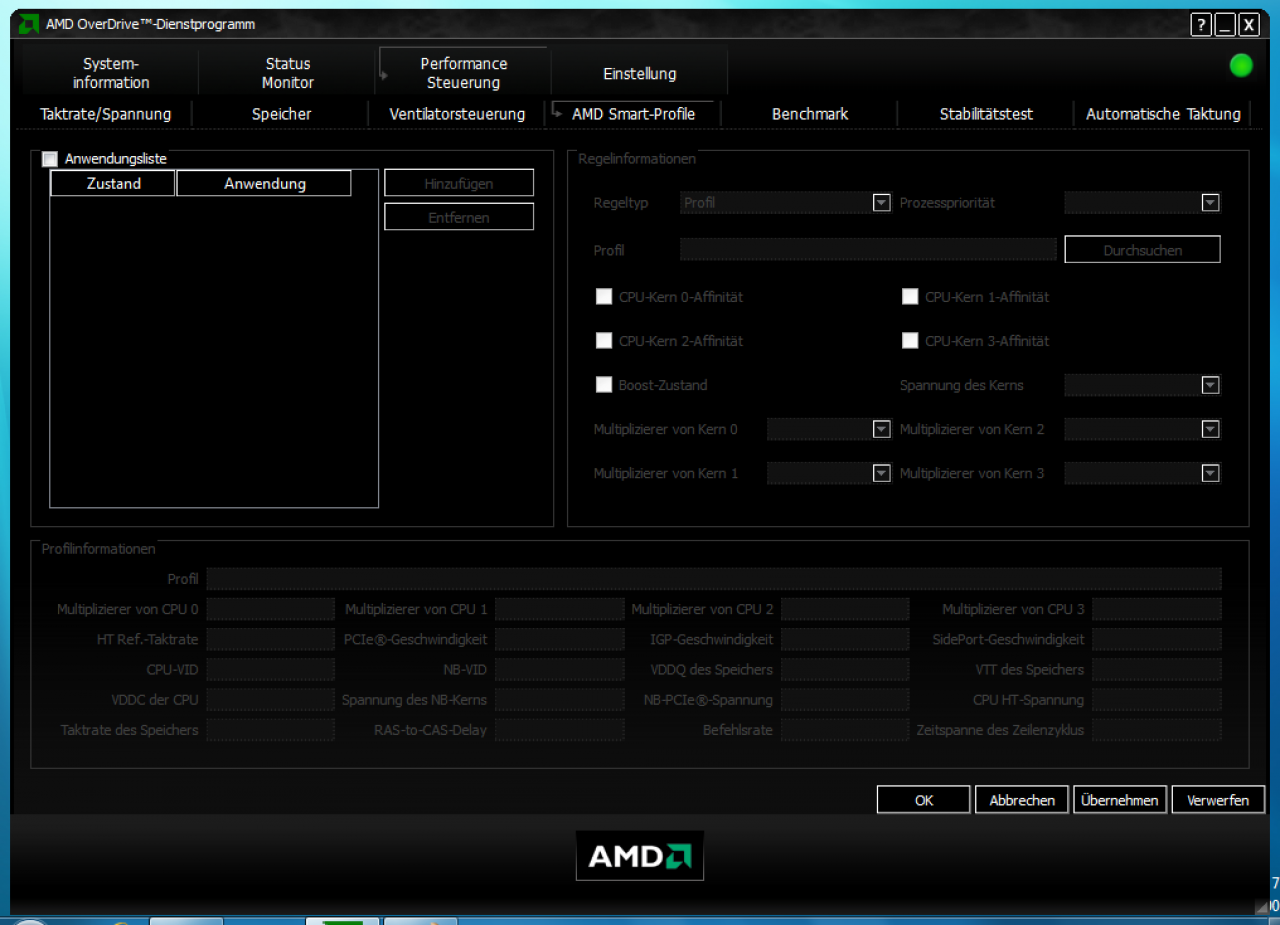Click the RAS-to-CAS-Delay field

559,729
